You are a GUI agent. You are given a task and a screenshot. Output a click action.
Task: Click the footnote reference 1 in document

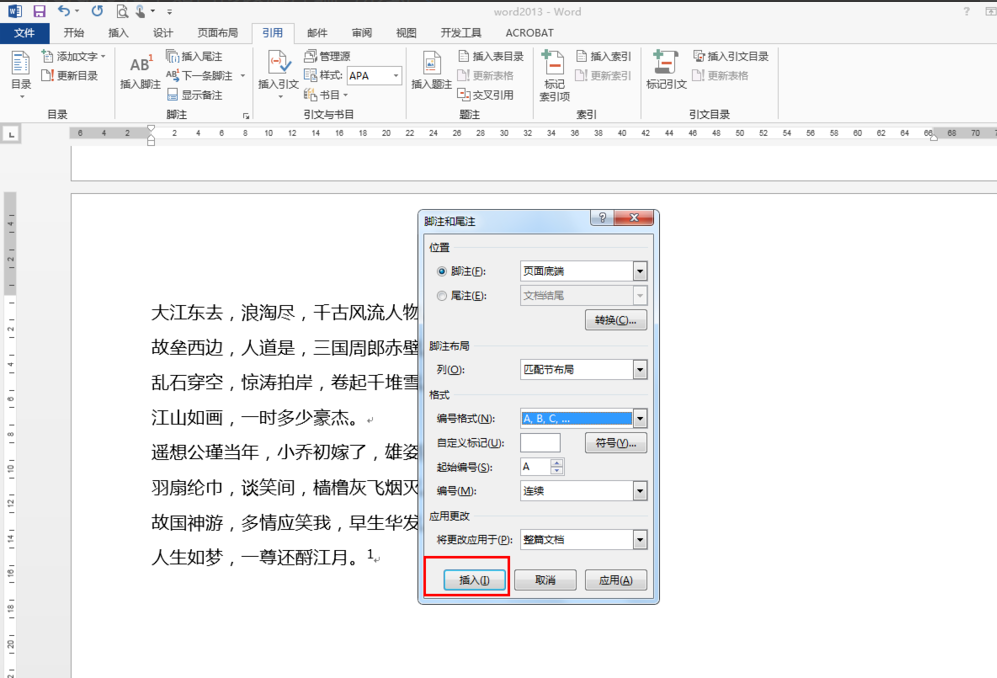pos(370,555)
